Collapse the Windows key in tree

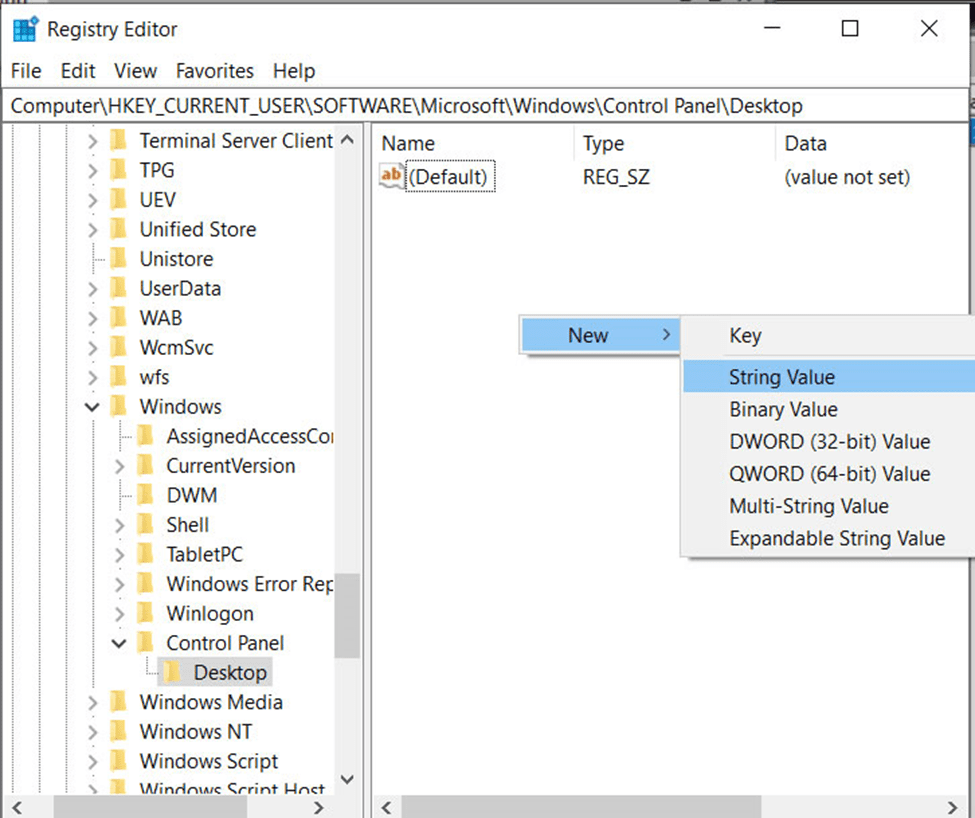tap(92, 407)
